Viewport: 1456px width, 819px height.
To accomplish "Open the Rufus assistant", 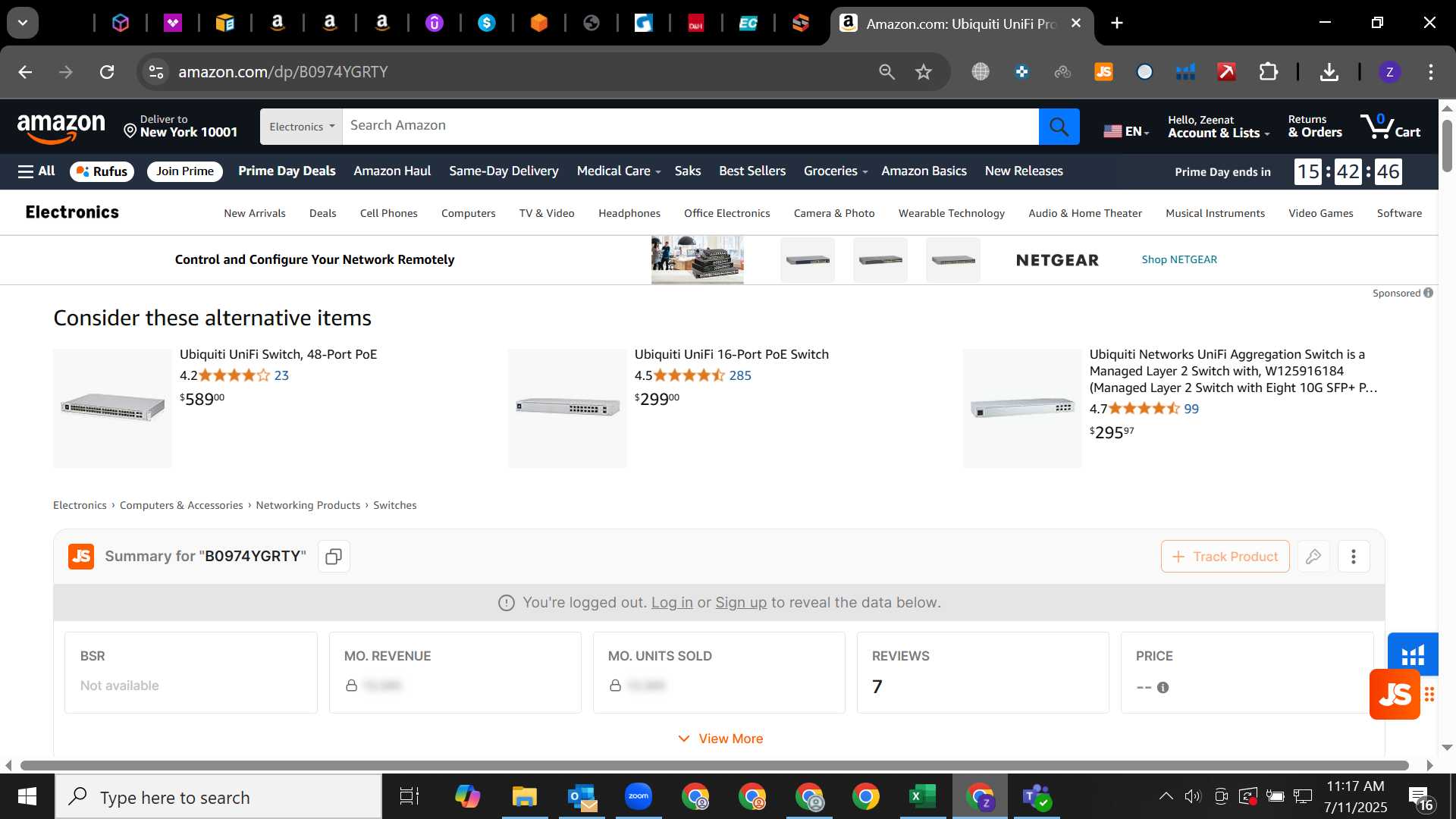I will 102,171.
